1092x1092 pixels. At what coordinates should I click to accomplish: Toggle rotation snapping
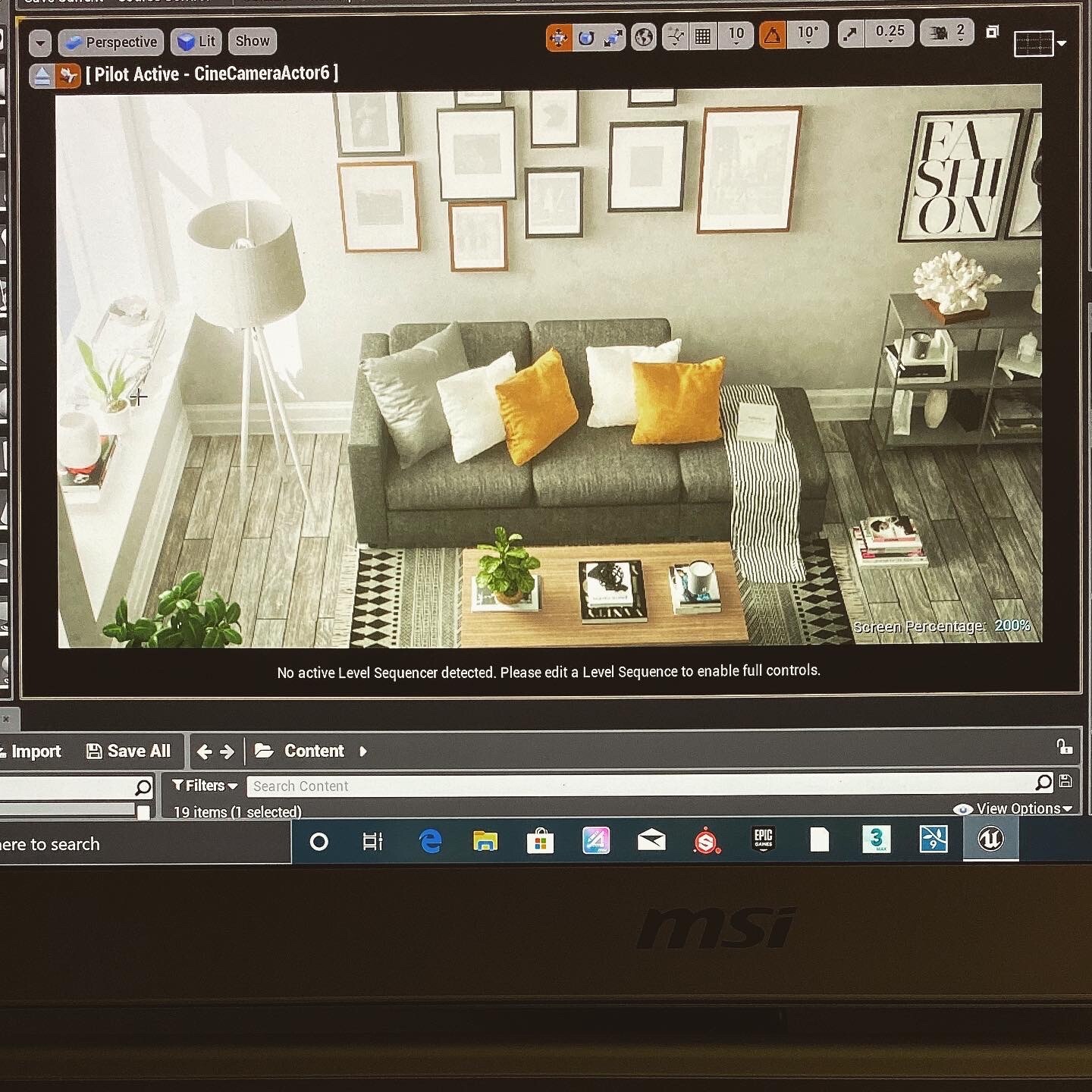pos(772,34)
